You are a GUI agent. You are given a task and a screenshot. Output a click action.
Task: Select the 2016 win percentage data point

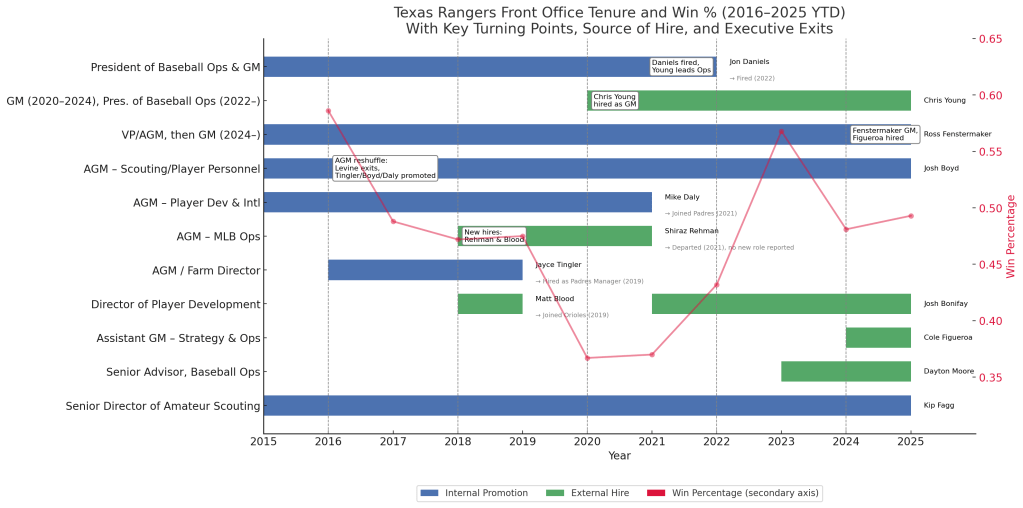coord(328,111)
